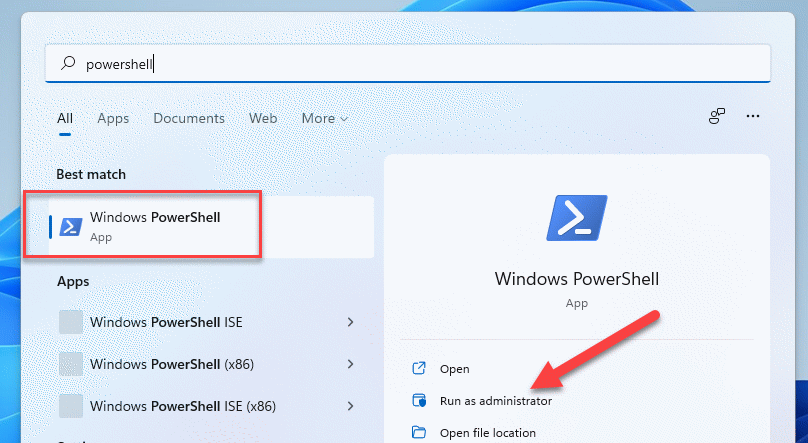808x443 pixels.
Task: Expand the More dropdown
Action: tap(325, 118)
